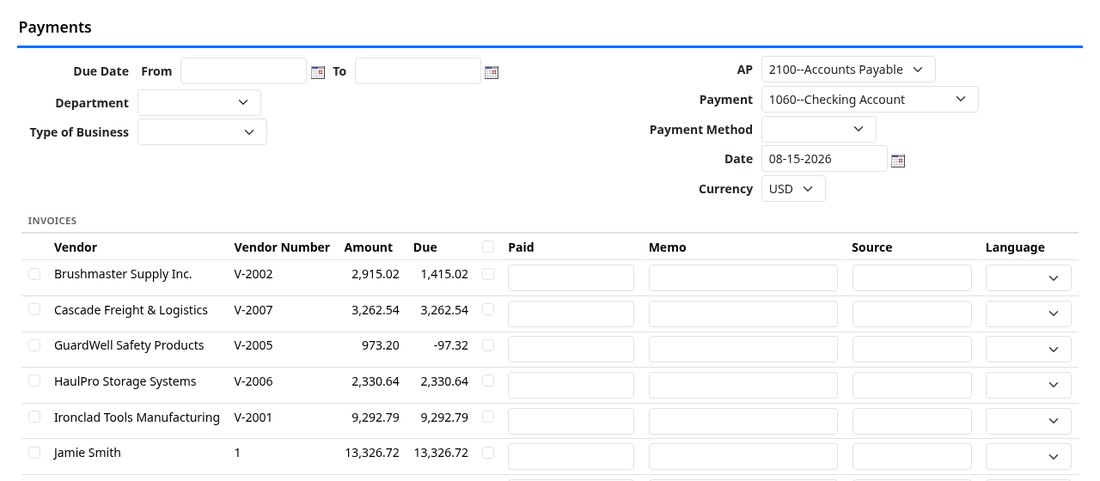Click the Paid amount field for HaulPro Storage

click(x=571, y=385)
